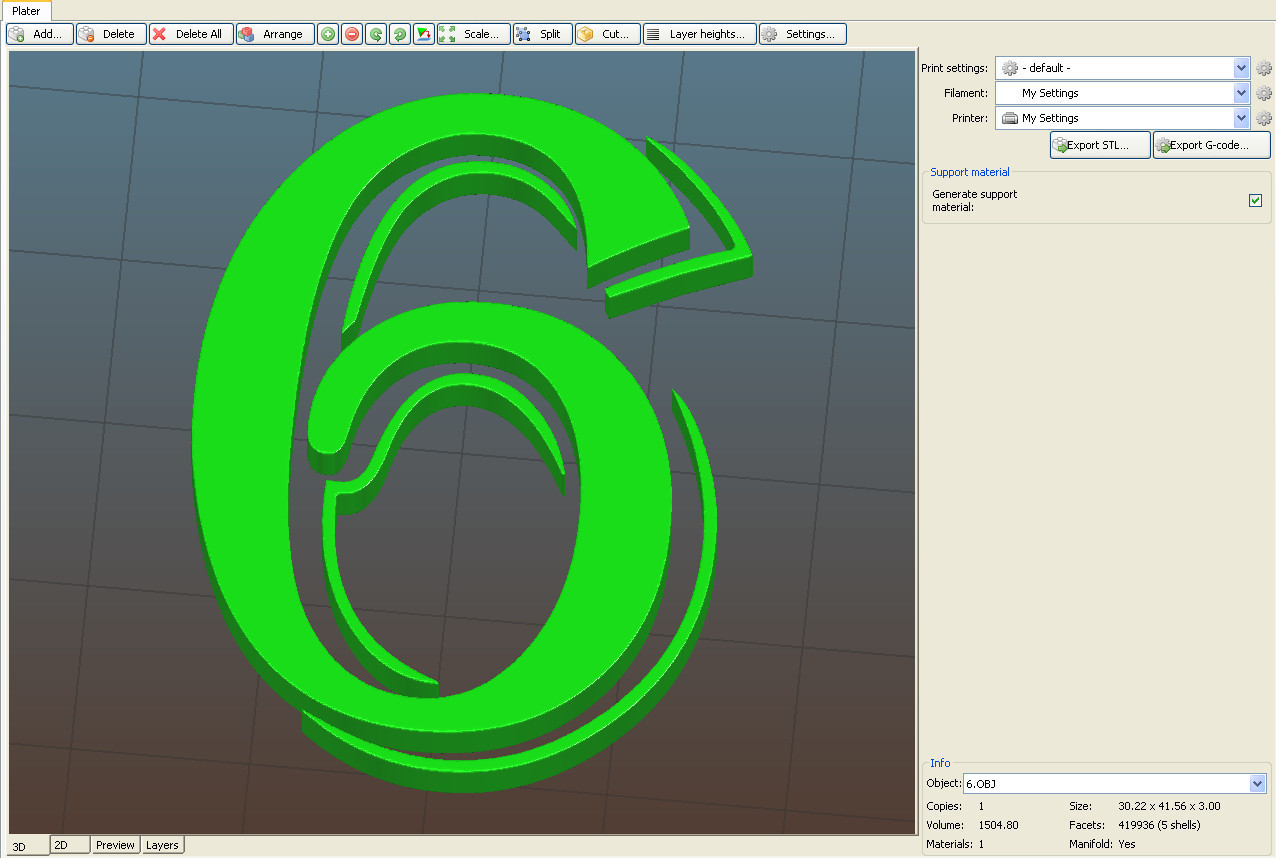1276x858 pixels.
Task: Click the Export G-code button
Action: point(1211,144)
